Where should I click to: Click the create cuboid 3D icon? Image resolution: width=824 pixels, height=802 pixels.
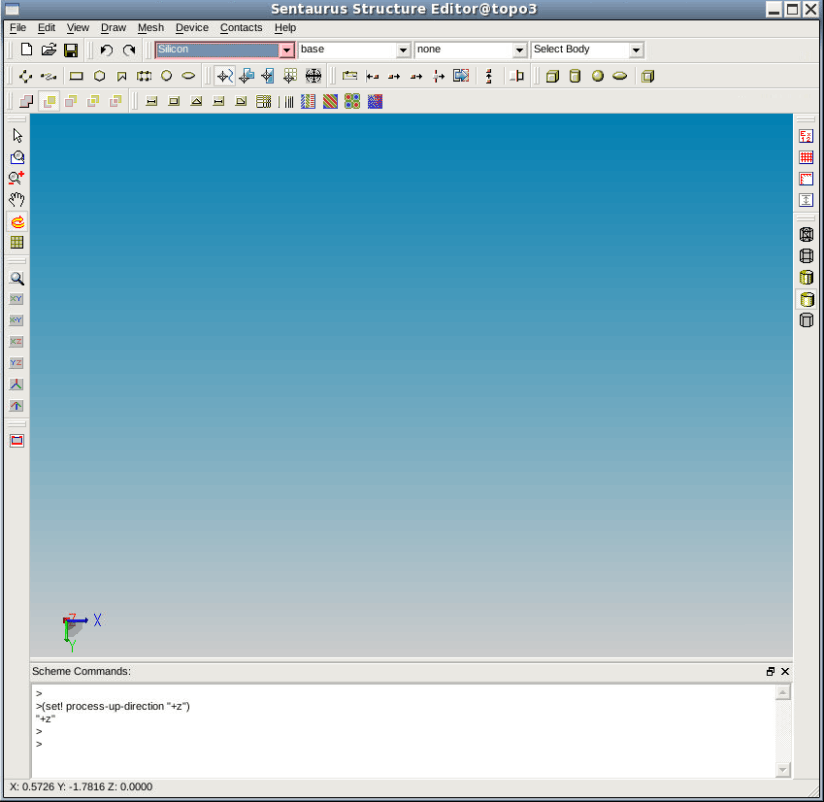pos(552,76)
